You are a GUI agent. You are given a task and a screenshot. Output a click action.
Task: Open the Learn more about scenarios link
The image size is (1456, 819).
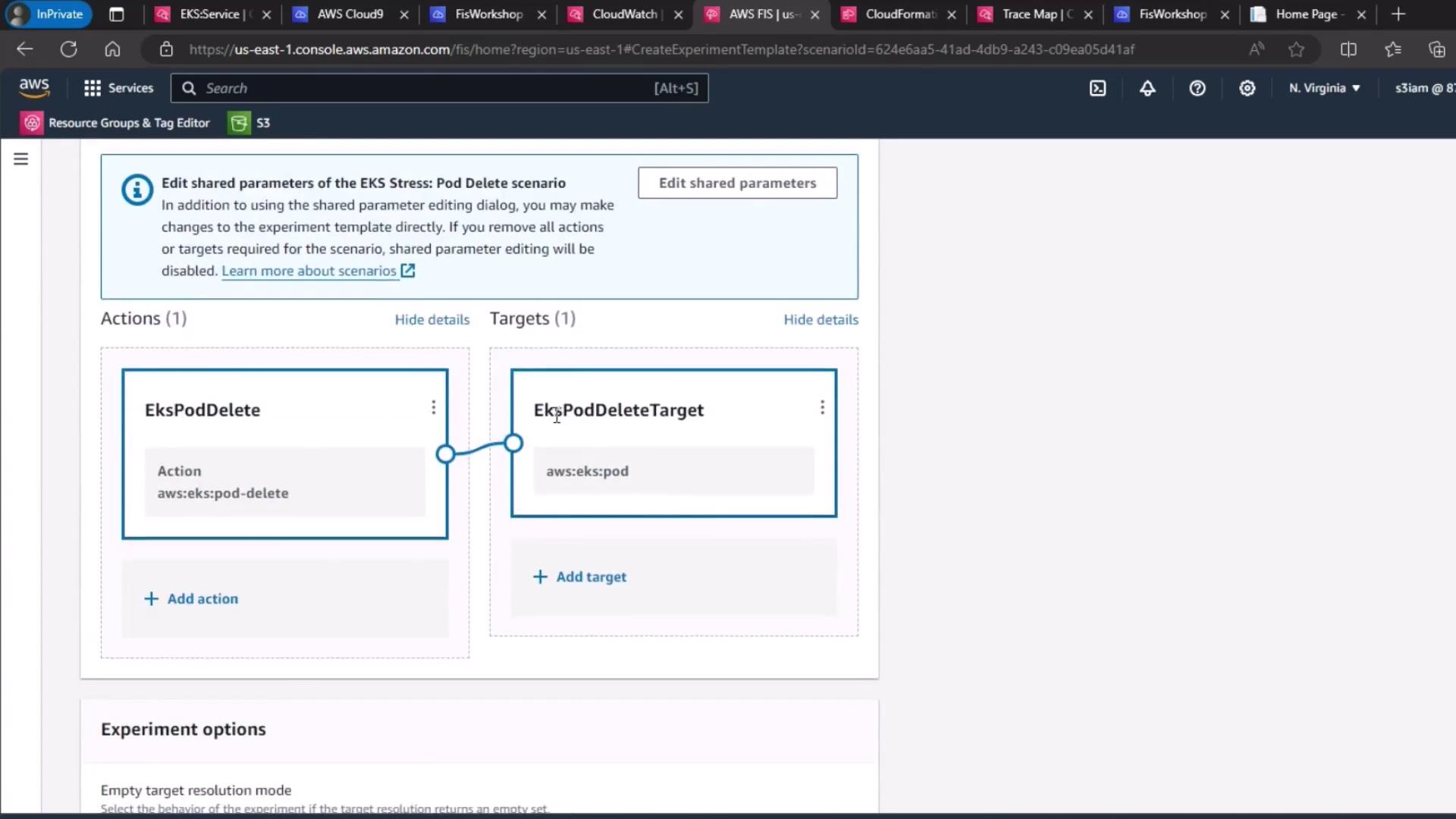click(309, 271)
